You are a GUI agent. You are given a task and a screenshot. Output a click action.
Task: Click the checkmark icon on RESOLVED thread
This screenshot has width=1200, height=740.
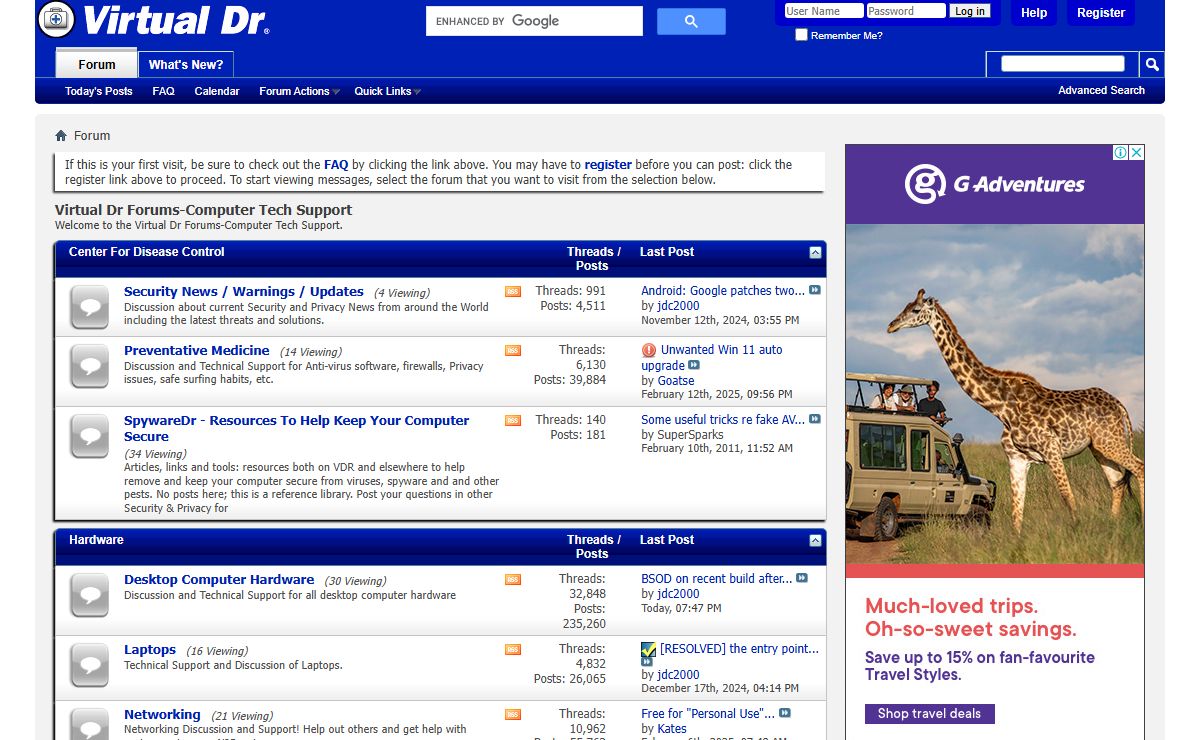(649, 649)
